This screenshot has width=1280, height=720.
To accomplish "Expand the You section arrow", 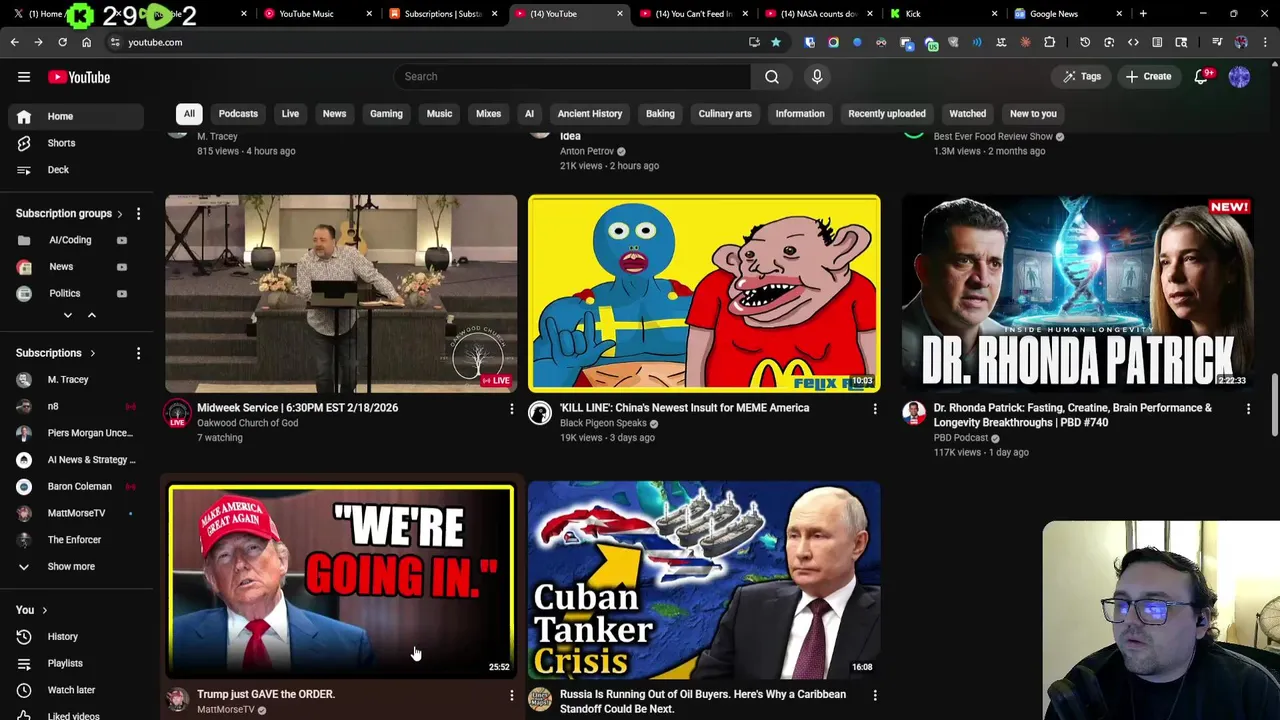I will [x=44, y=610].
